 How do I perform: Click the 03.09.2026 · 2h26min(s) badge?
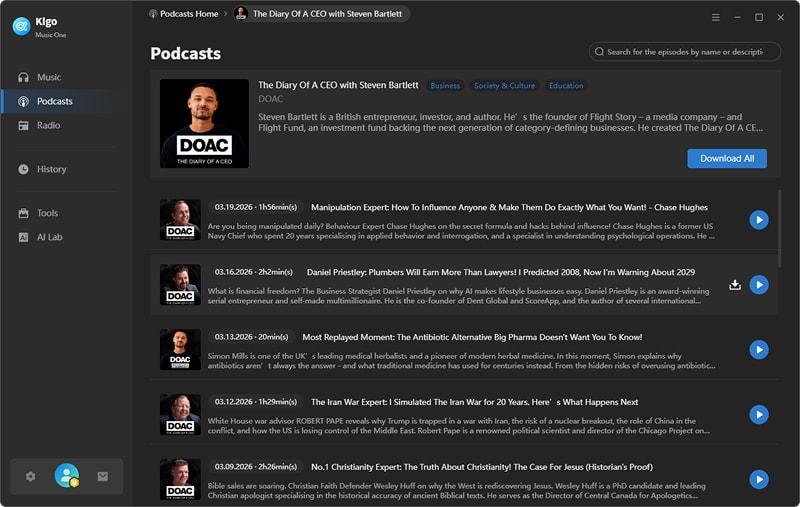point(256,466)
